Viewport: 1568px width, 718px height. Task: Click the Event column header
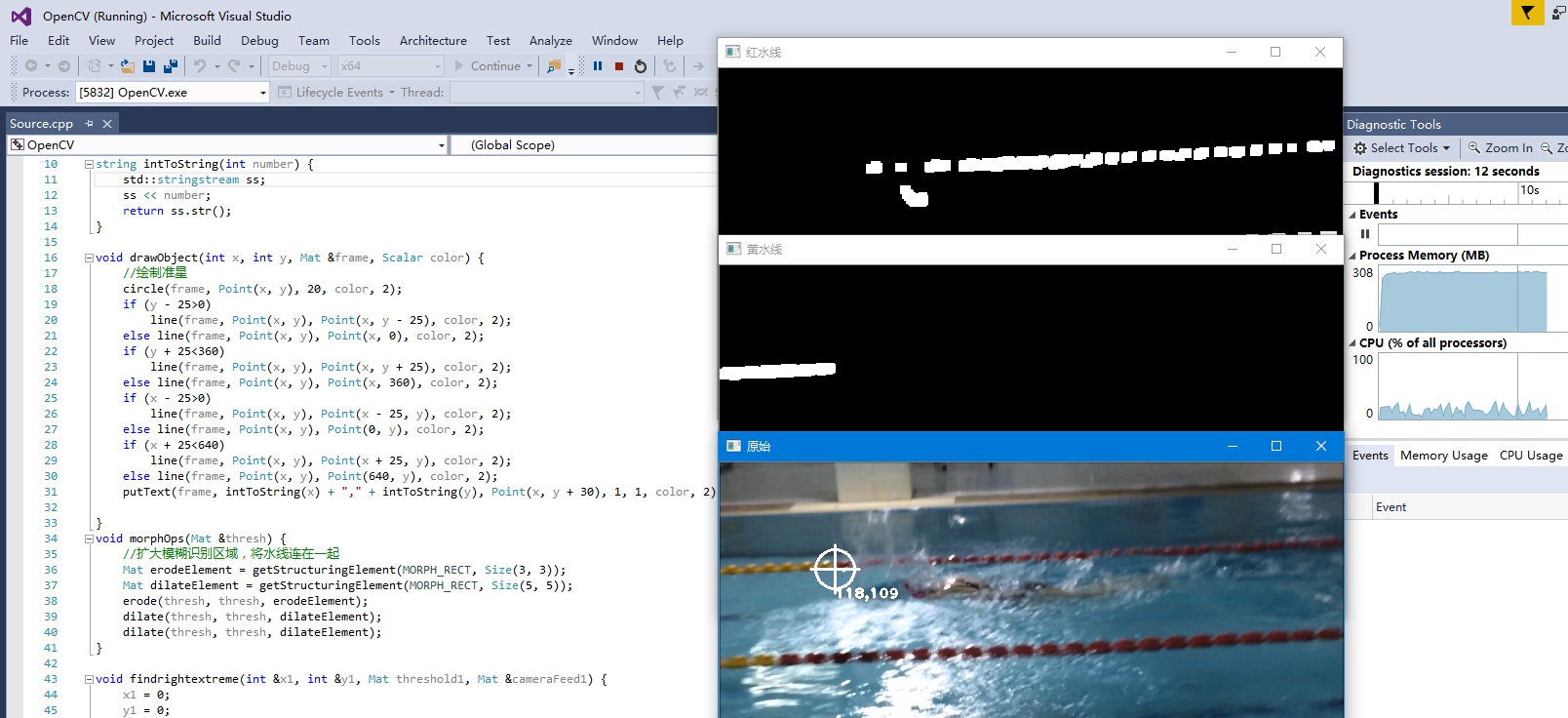tap(1391, 507)
